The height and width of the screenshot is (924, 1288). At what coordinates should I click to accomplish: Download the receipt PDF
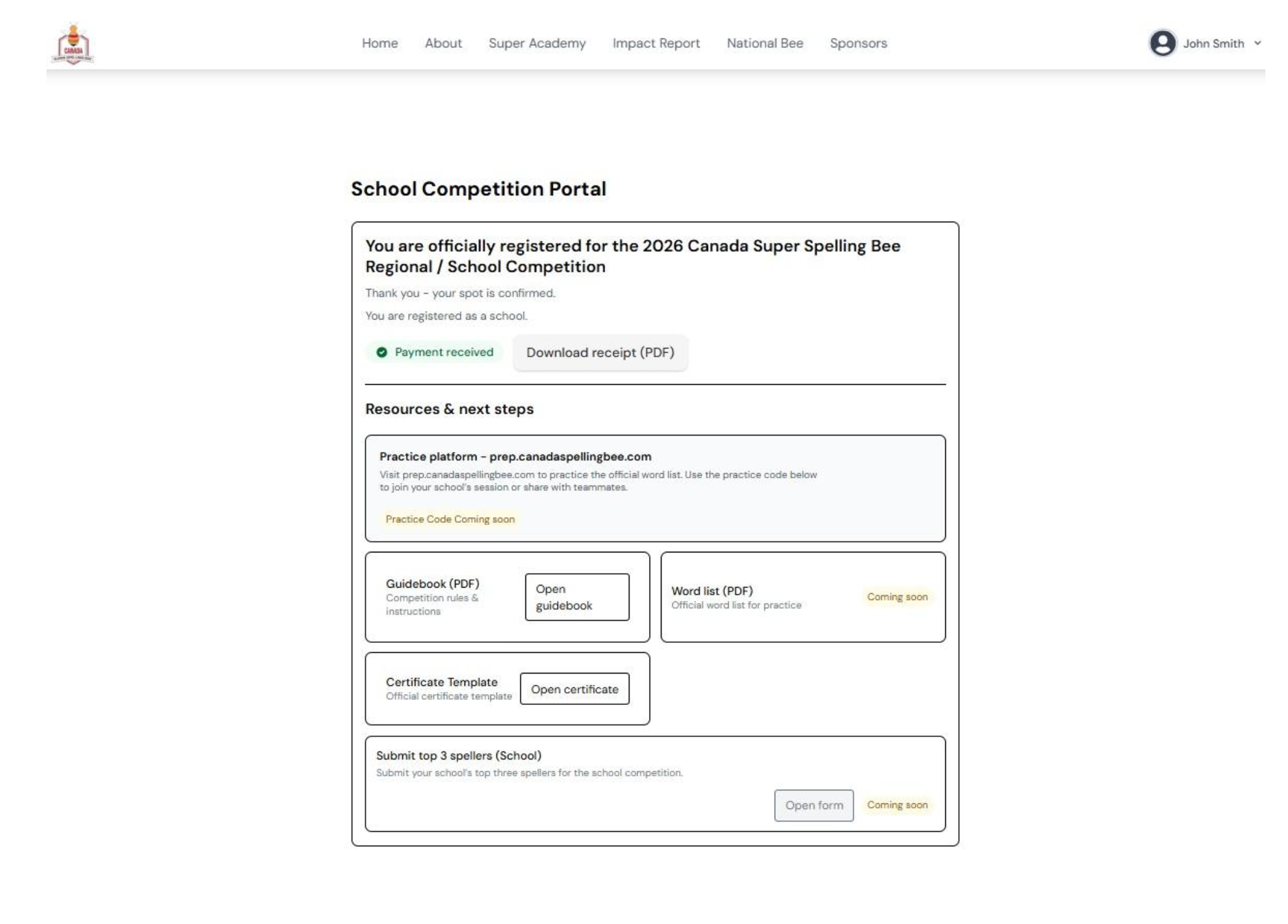(x=600, y=353)
